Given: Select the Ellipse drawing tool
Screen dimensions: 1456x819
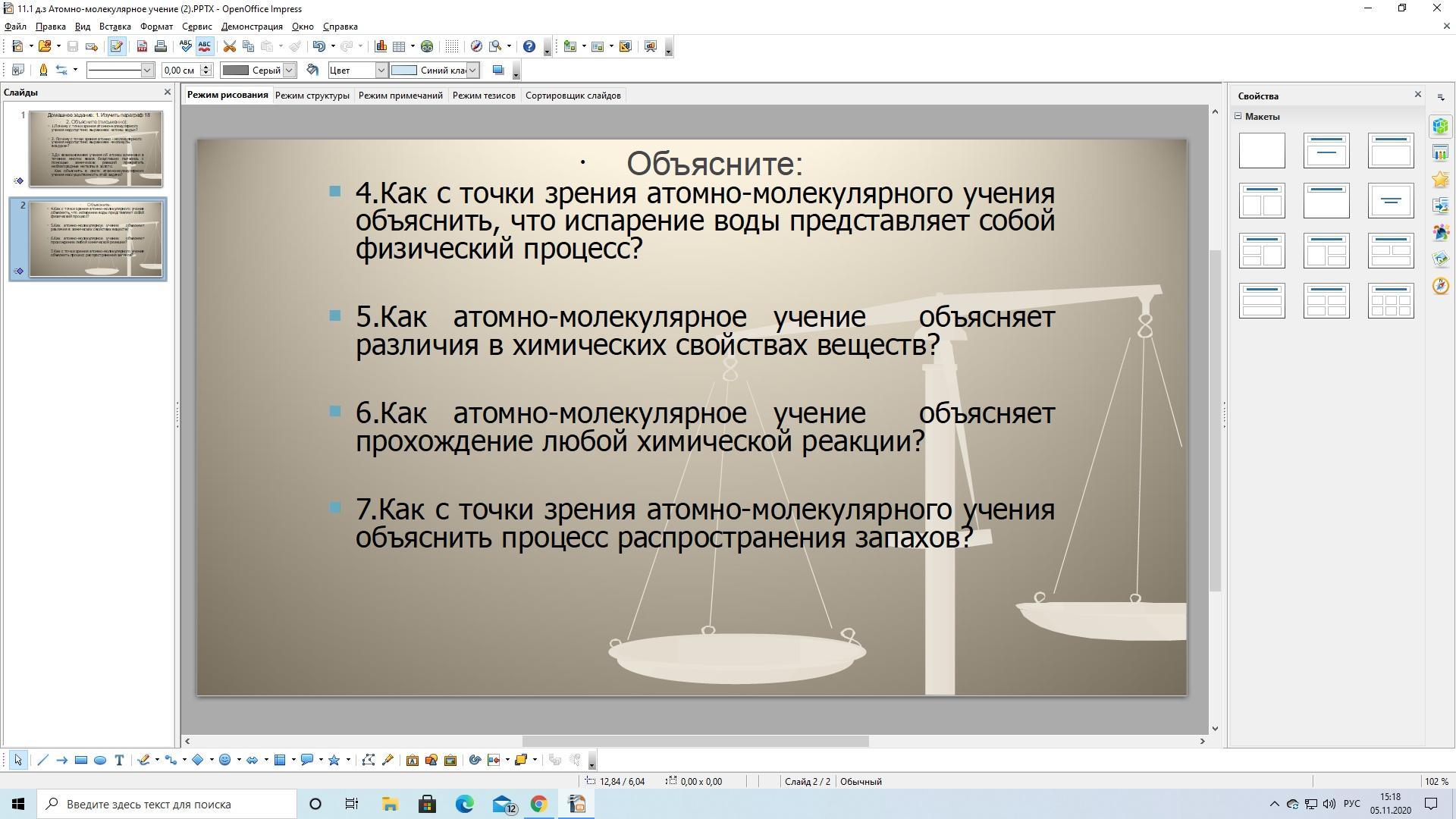Looking at the screenshot, I should 99,760.
